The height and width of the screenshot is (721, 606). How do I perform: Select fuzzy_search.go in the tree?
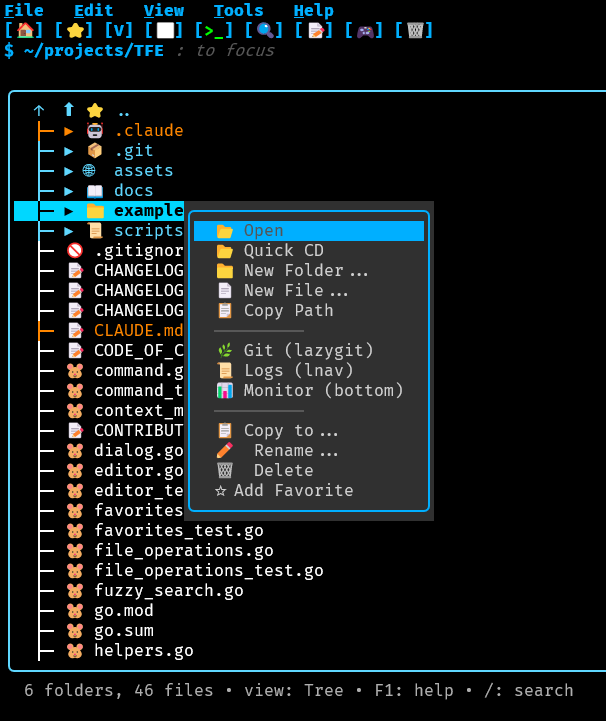pyautogui.click(x=169, y=590)
